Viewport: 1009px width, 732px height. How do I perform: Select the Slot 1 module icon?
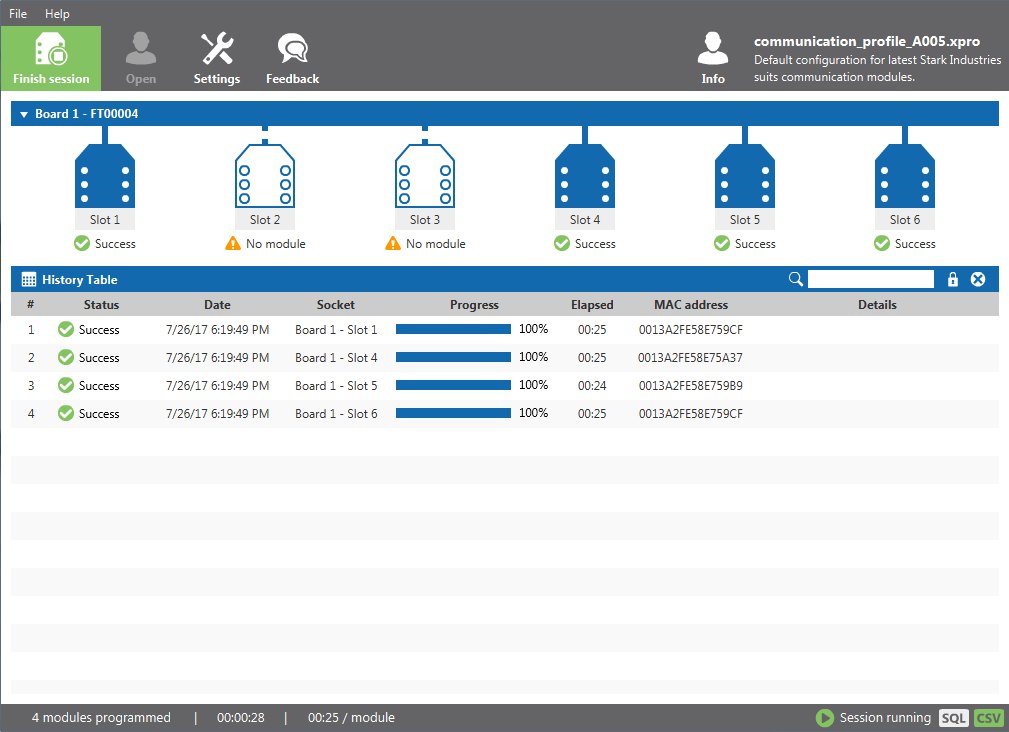(x=105, y=175)
